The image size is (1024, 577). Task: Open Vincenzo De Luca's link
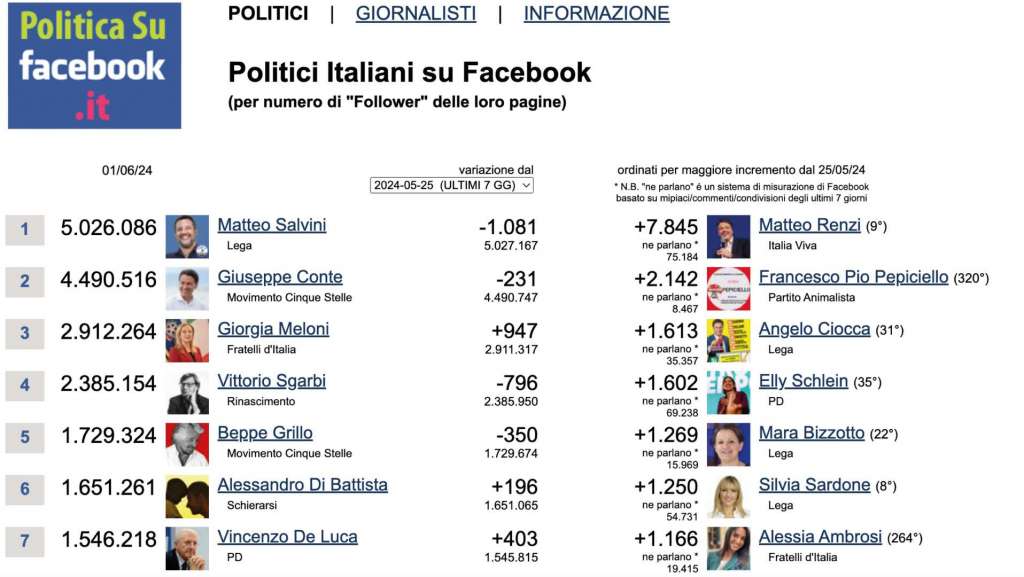coord(287,537)
